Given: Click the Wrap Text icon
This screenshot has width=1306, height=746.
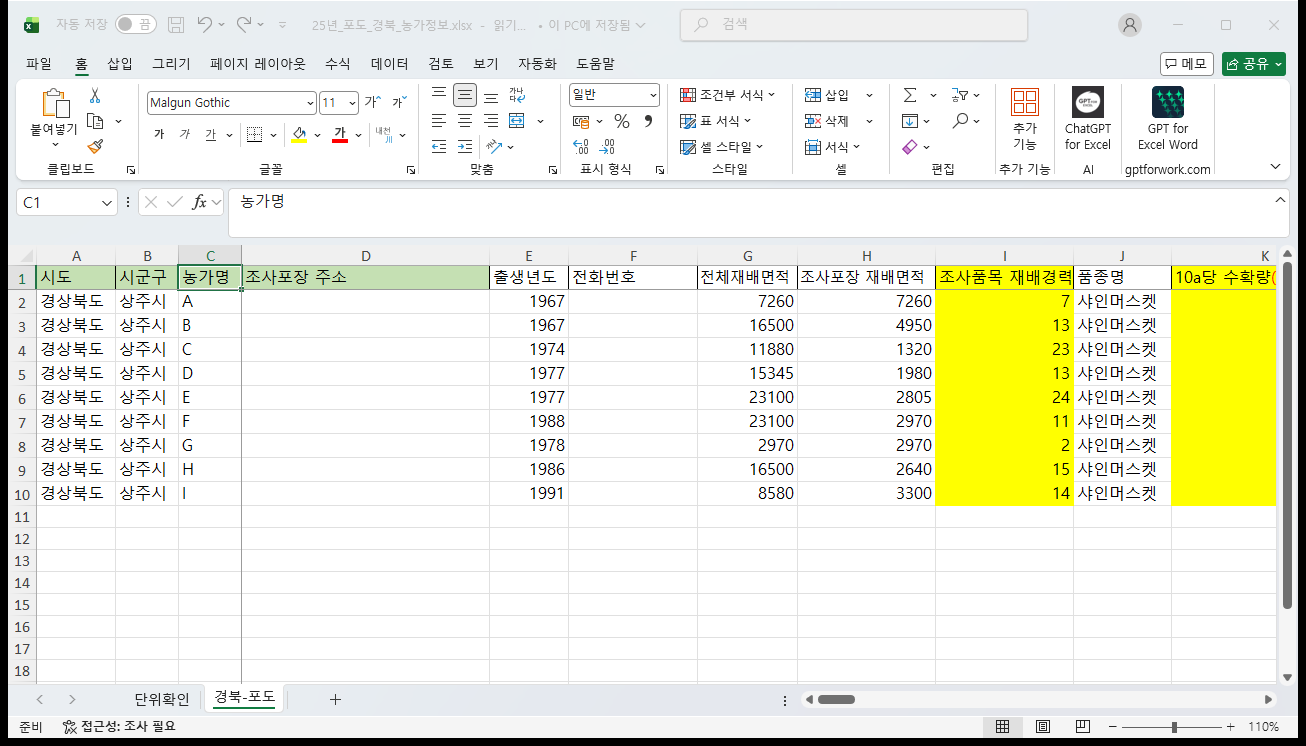Looking at the screenshot, I should point(517,95).
